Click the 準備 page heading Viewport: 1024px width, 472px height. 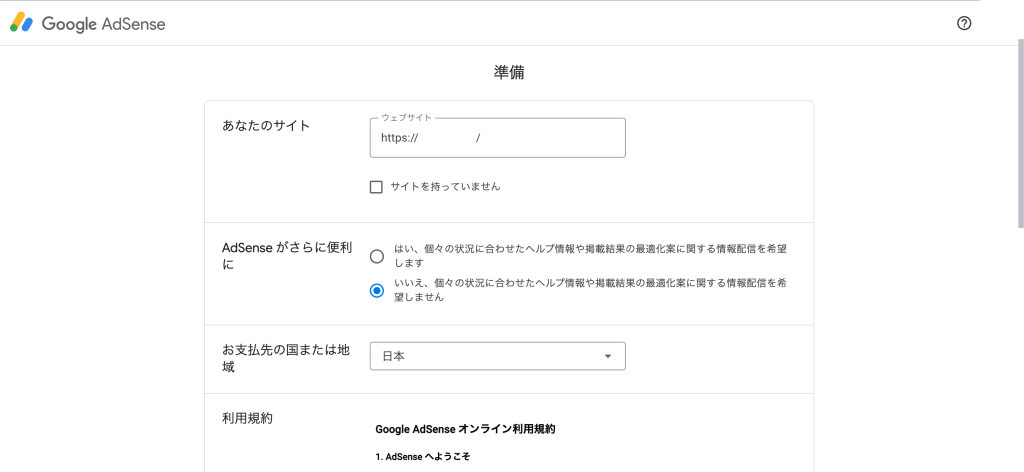click(x=509, y=73)
